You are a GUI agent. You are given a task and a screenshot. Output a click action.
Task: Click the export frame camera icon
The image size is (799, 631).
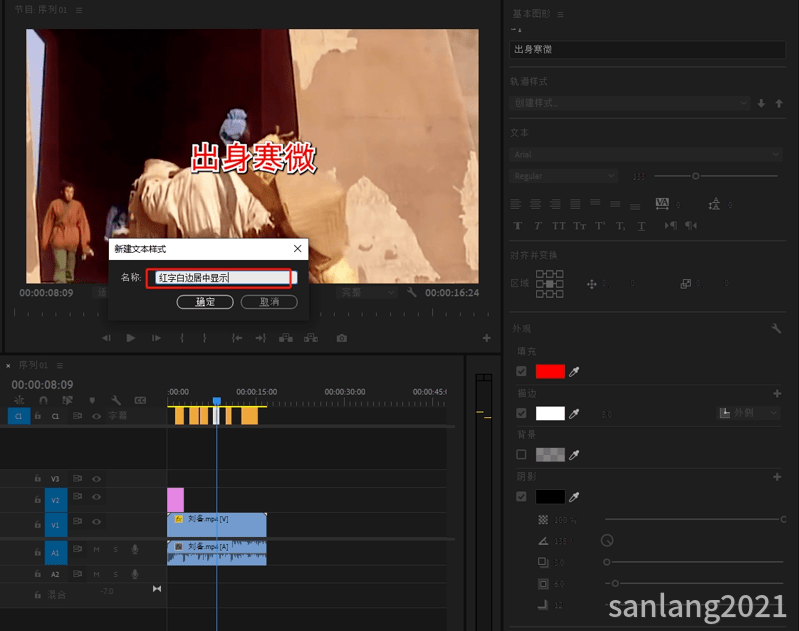(x=341, y=338)
